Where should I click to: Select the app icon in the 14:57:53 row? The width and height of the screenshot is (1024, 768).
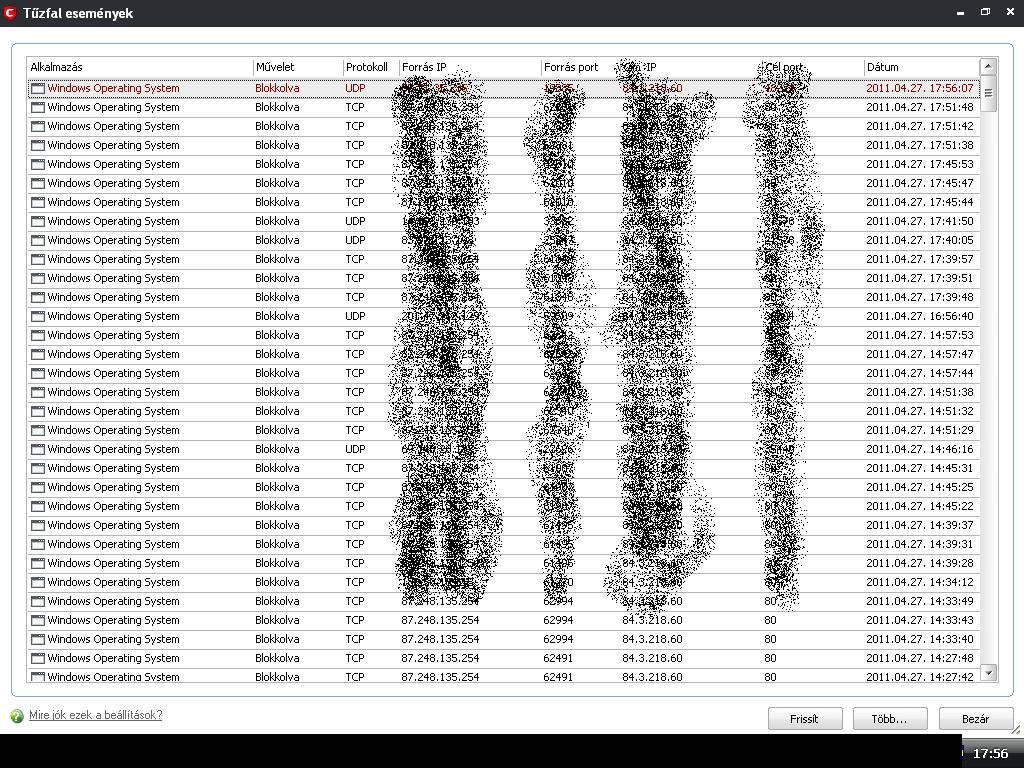pos(38,335)
